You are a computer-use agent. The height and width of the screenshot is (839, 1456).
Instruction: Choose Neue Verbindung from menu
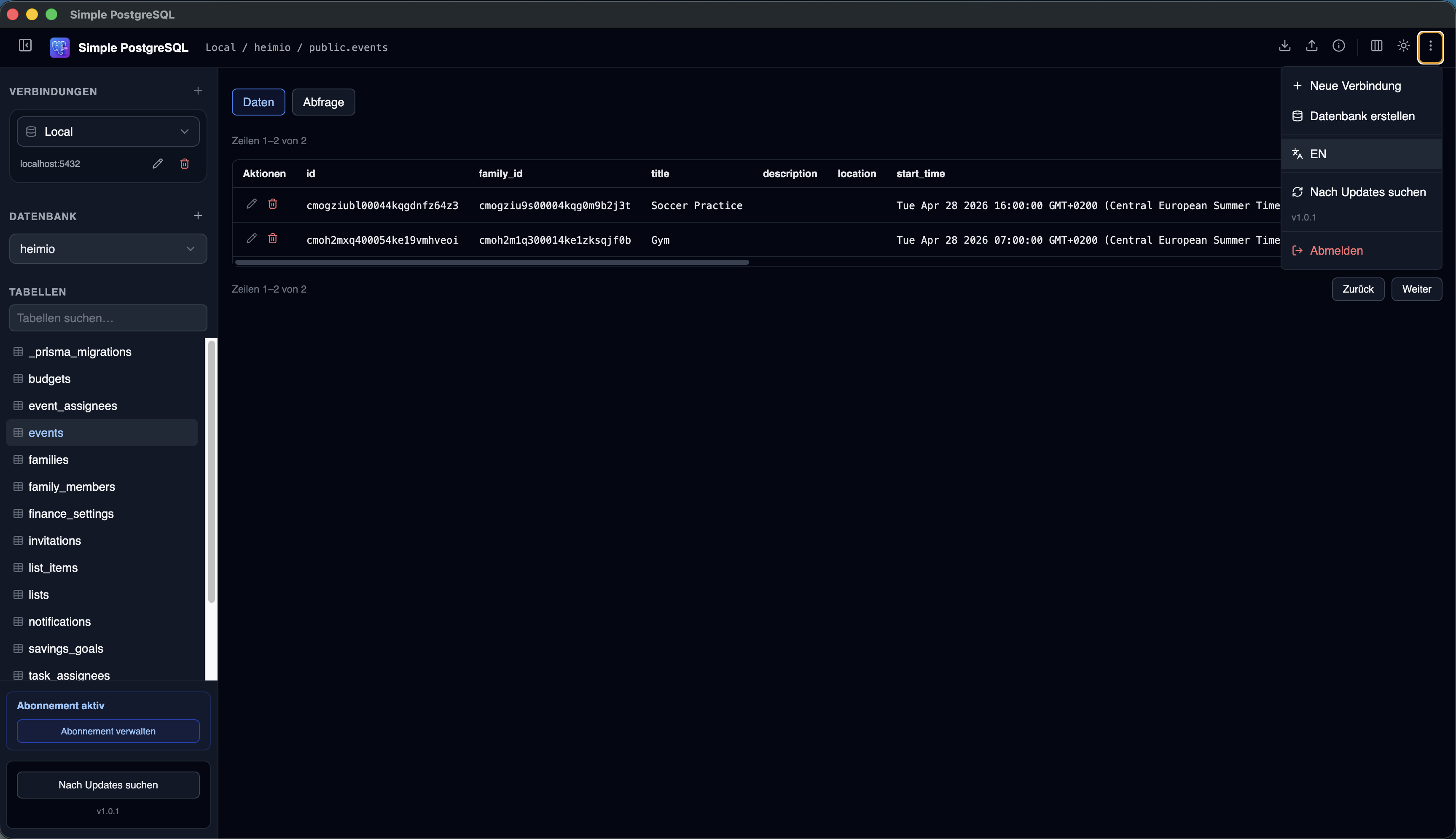(x=1362, y=86)
